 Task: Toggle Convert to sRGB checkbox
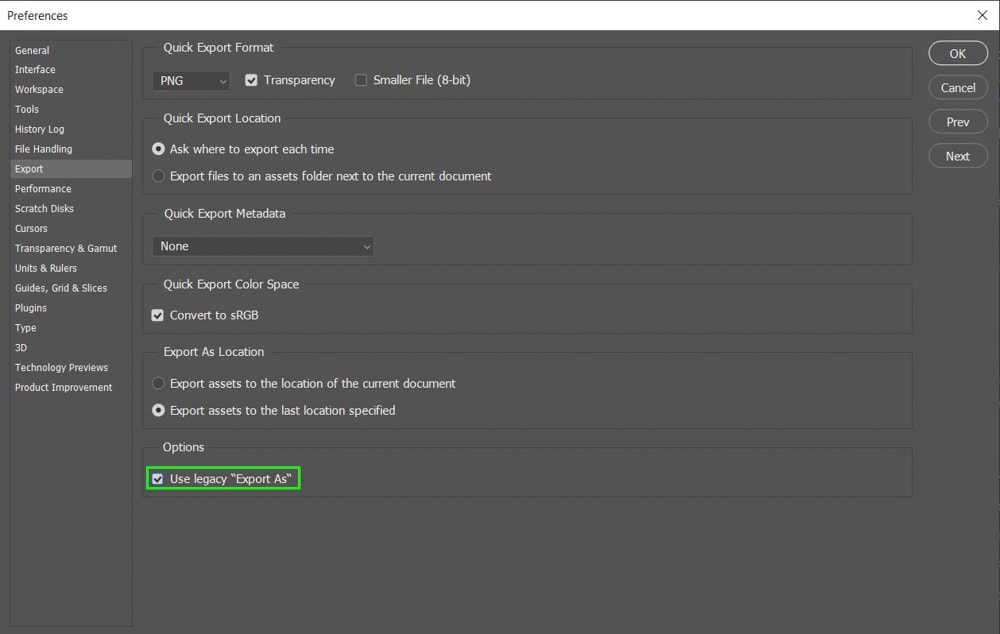[158, 315]
